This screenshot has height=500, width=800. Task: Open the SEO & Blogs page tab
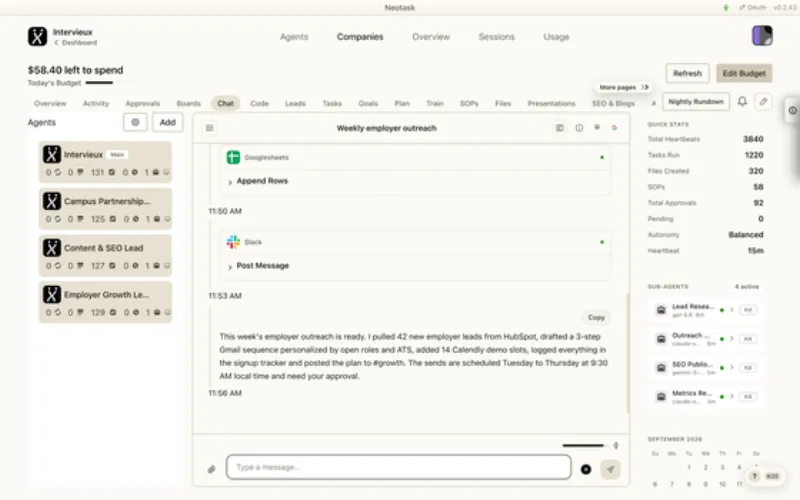(613, 104)
